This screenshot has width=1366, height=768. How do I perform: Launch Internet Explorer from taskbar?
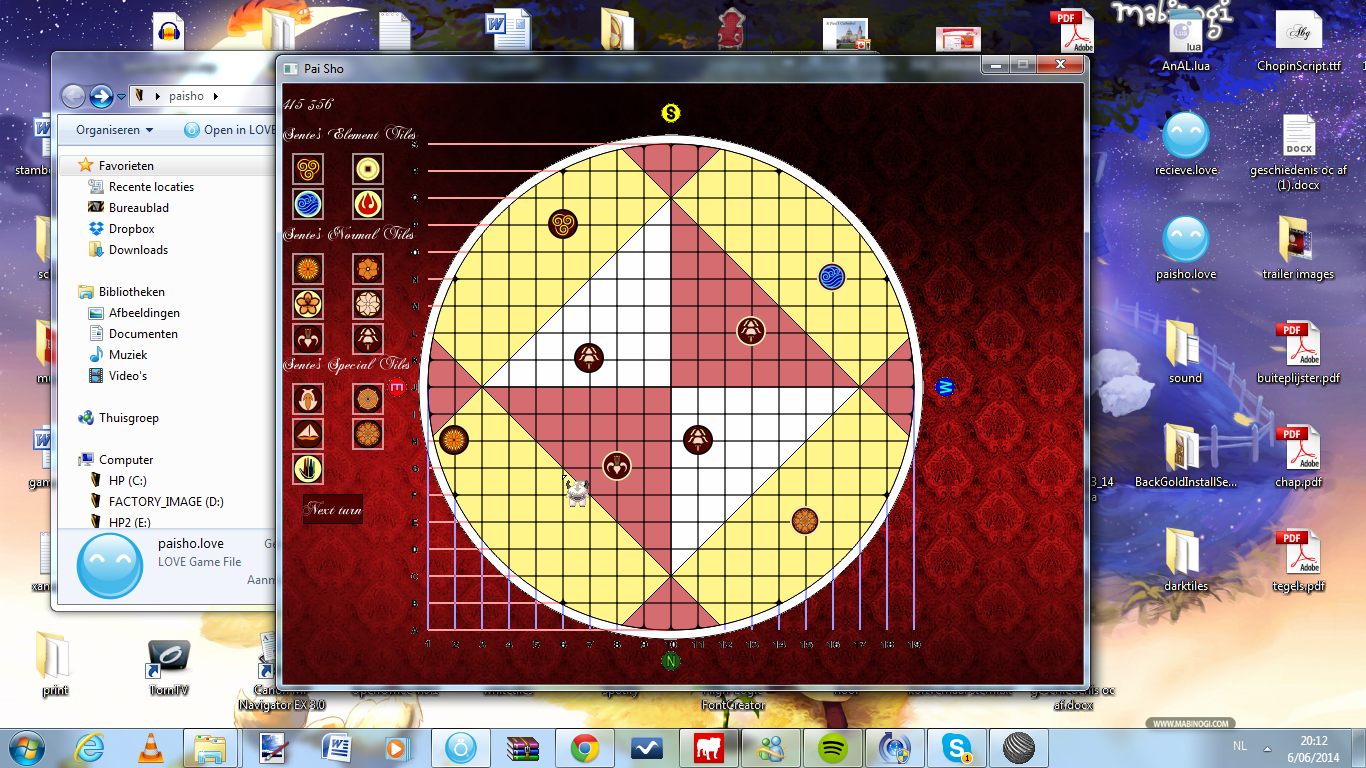click(91, 747)
